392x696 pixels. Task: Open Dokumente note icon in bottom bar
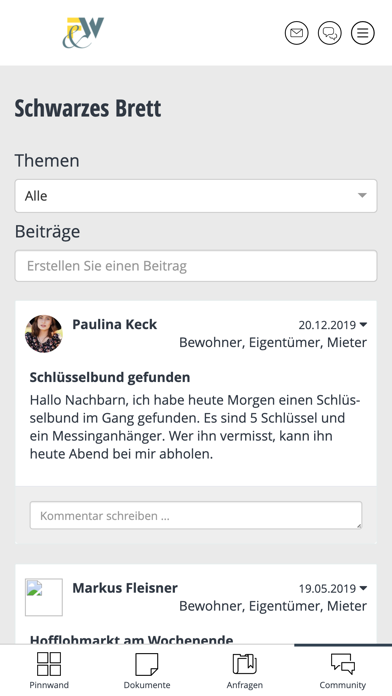click(147, 664)
